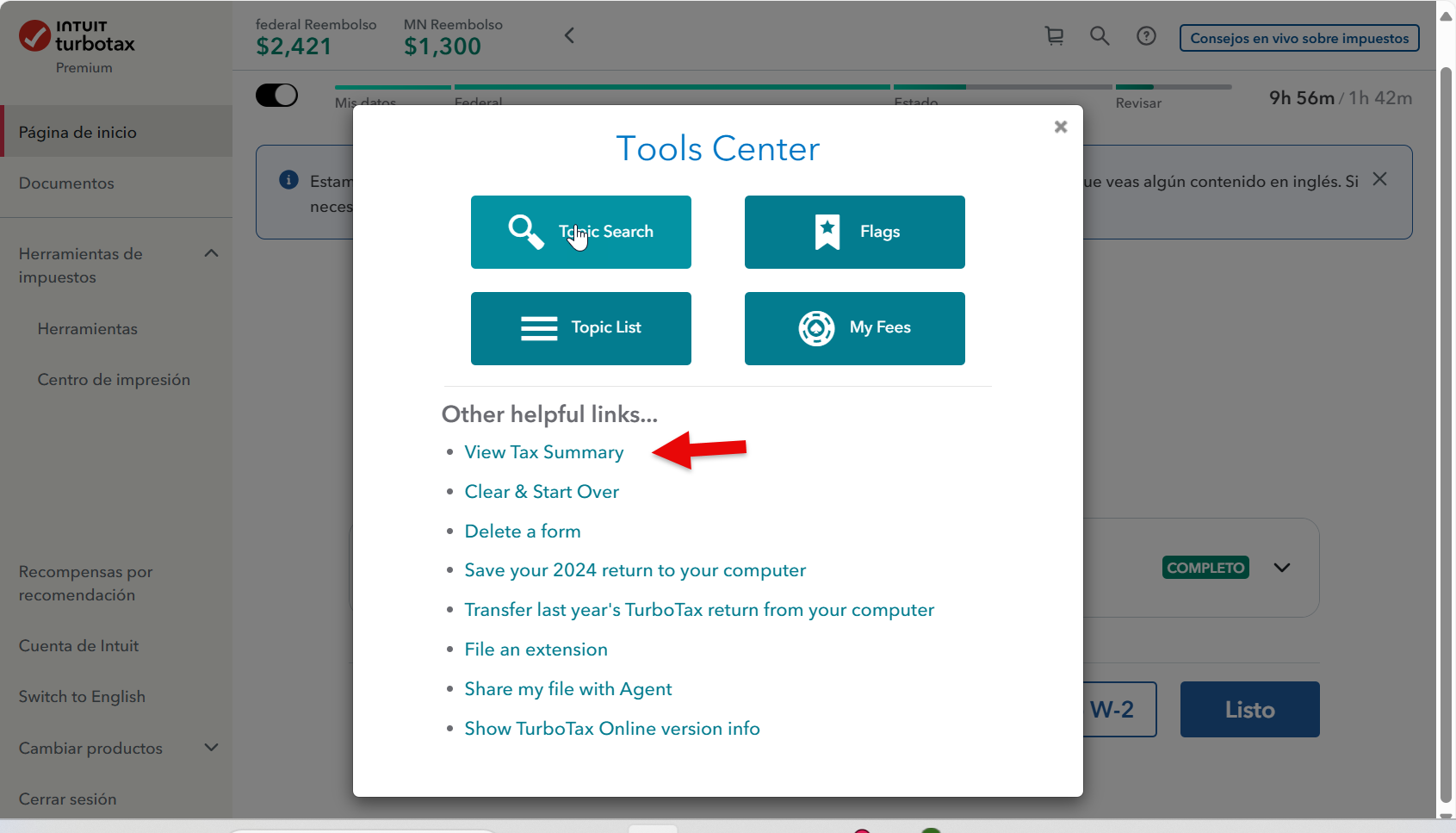Open the Flags tool
Image resolution: width=1456 pixels, height=833 pixels.
pyautogui.click(x=854, y=232)
